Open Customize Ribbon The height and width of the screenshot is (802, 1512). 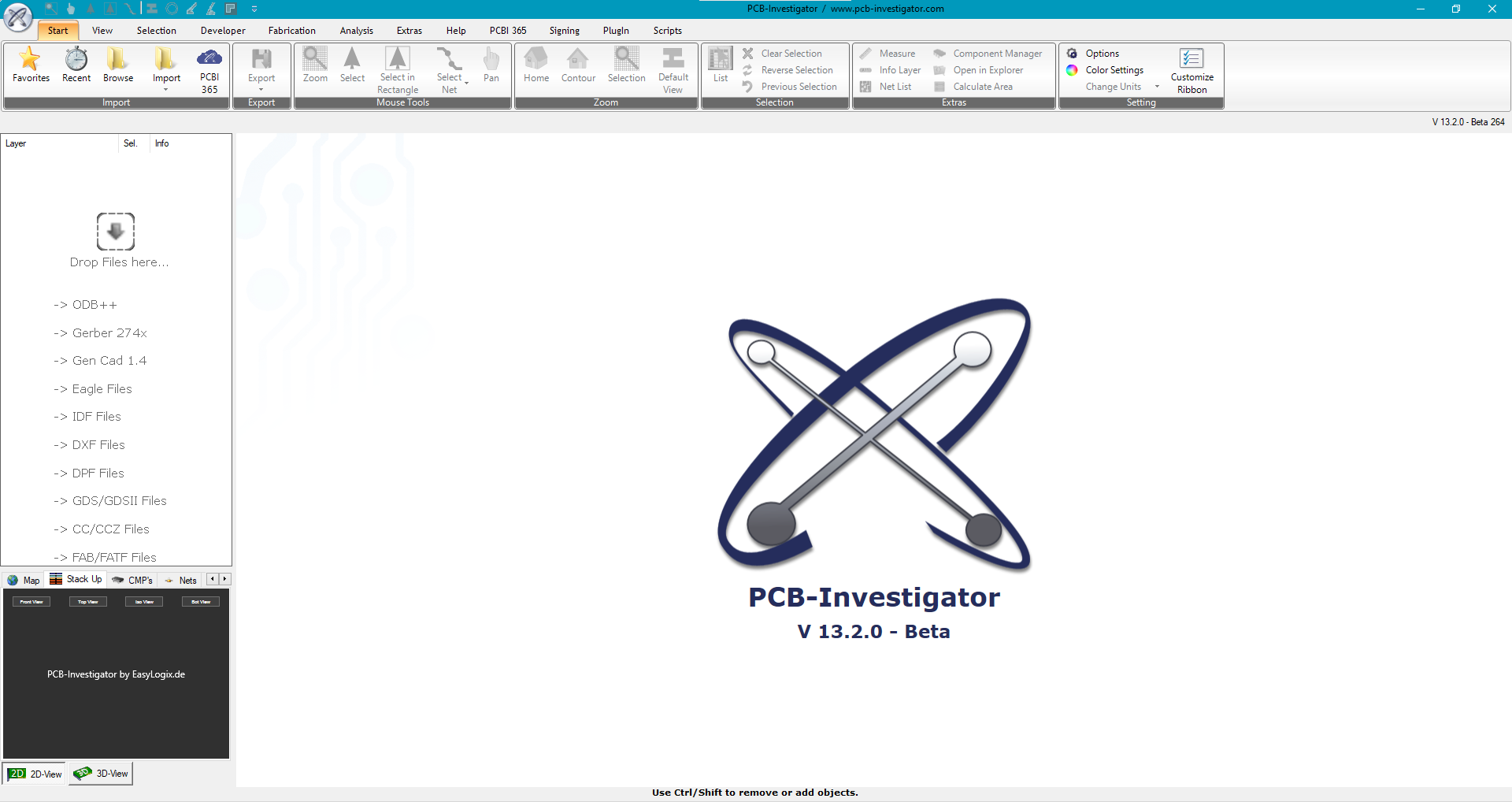[1192, 70]
